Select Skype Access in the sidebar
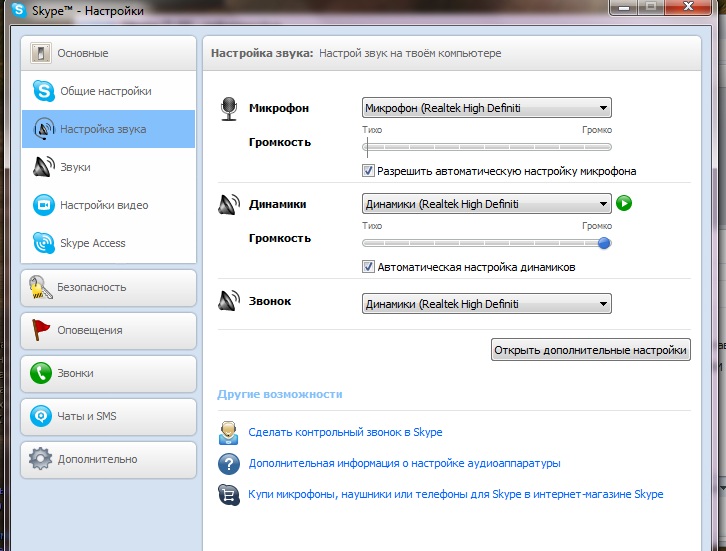726x551 pixels. point(108,243)
